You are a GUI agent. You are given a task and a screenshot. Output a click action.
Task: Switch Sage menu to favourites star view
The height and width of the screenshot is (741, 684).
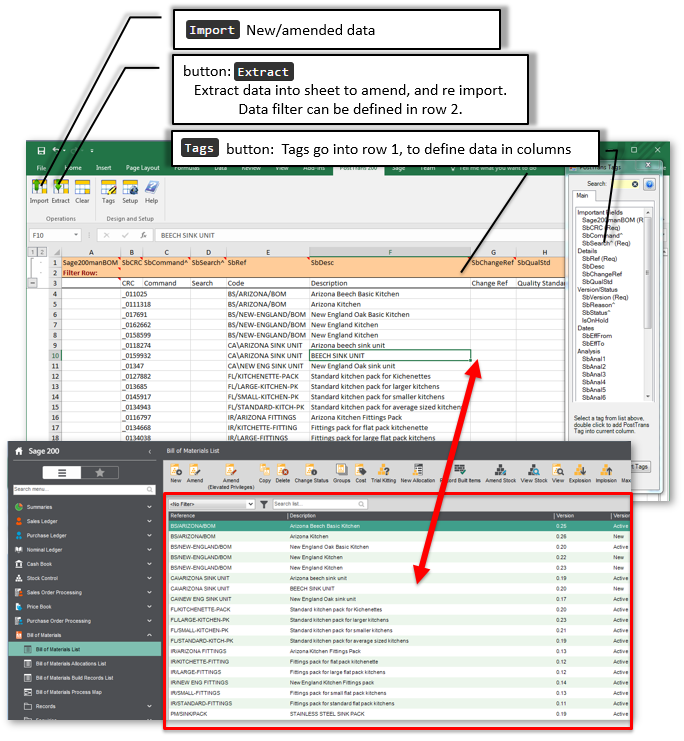[100, 473]
